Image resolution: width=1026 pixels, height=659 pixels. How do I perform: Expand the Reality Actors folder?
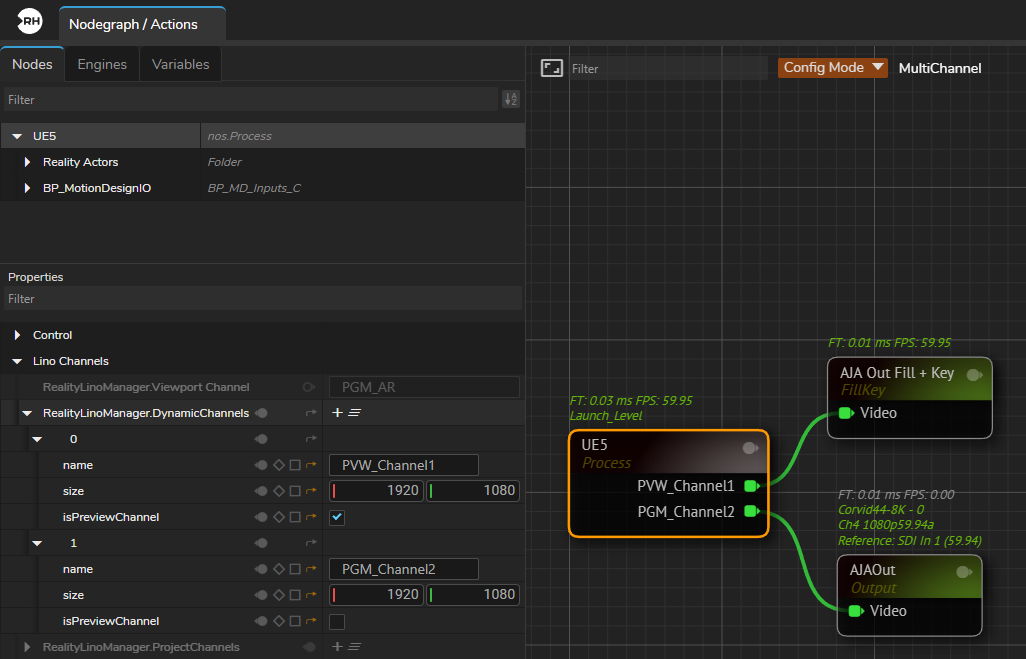tap(28, 162)
